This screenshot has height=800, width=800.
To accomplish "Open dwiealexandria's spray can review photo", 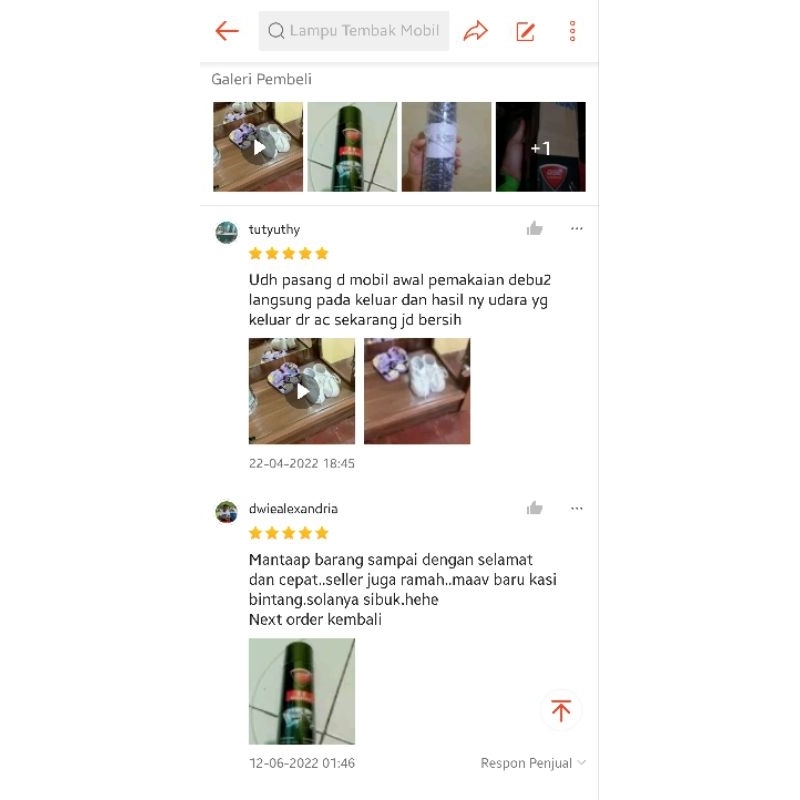I will [302, 691].
